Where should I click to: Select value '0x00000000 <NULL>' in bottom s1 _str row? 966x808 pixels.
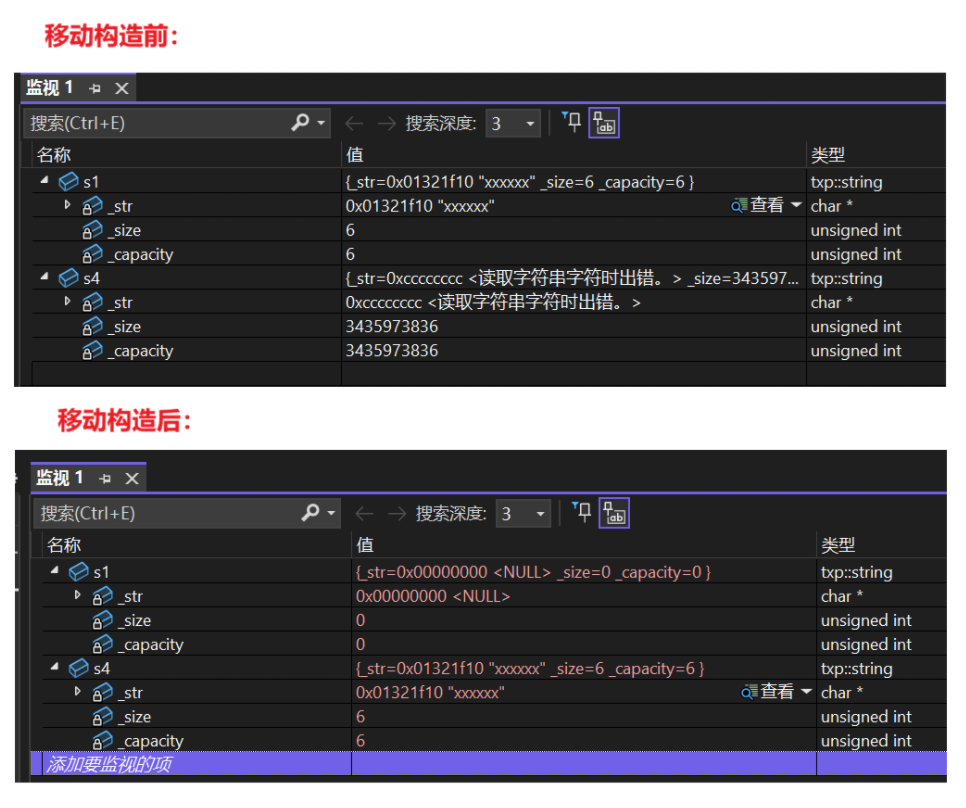[432, 596]
